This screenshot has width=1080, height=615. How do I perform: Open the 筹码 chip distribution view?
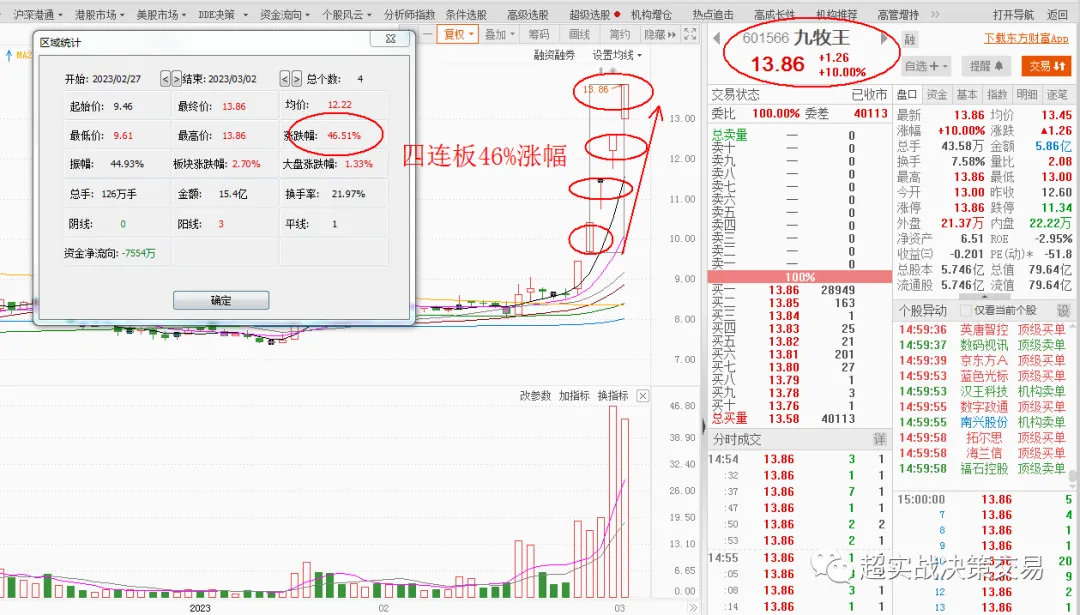point(539,35)
